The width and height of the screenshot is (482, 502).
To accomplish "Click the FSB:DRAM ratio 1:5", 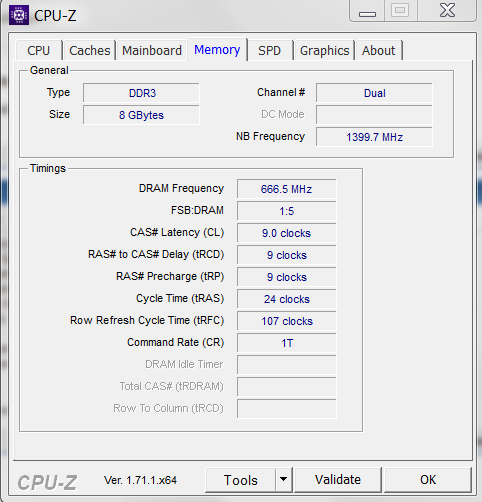I will (x=287, y=211).
